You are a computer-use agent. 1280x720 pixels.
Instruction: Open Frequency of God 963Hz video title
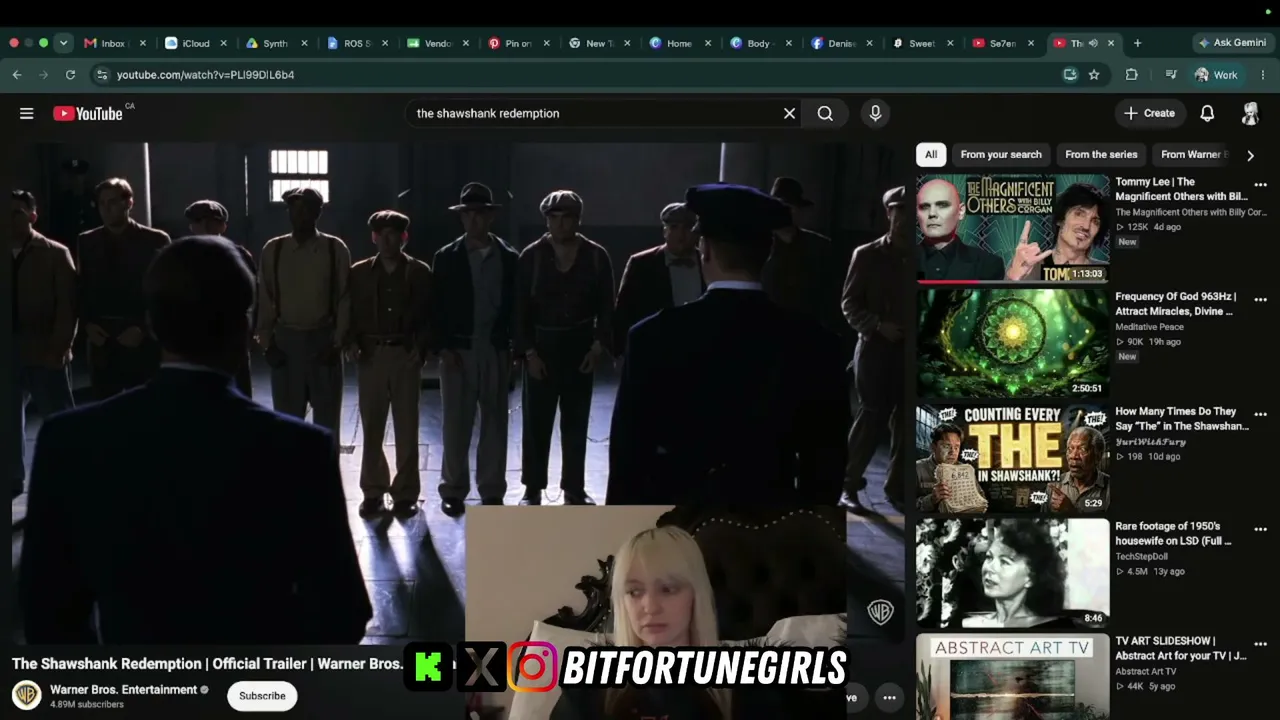(1176, 304)
